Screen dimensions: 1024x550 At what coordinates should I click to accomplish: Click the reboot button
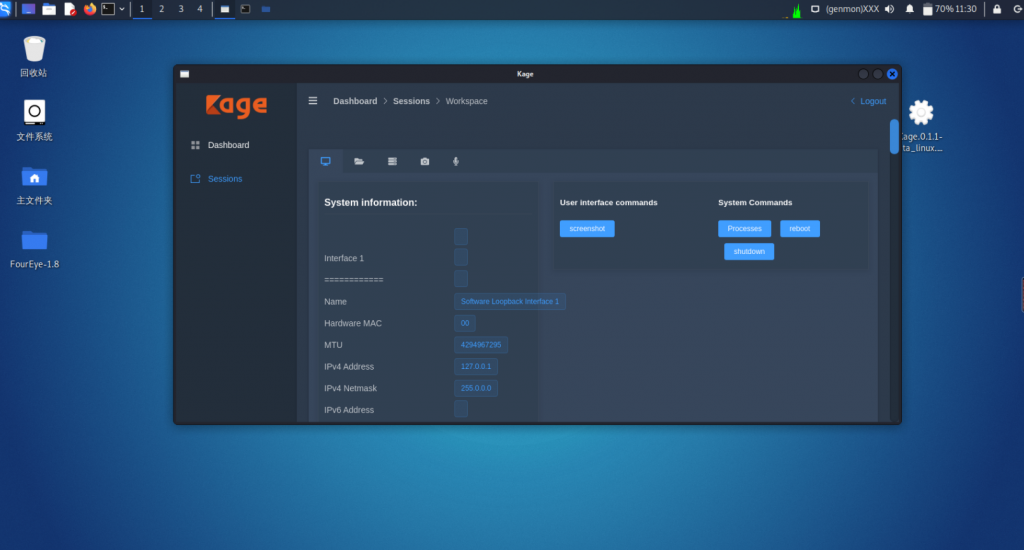799,229
